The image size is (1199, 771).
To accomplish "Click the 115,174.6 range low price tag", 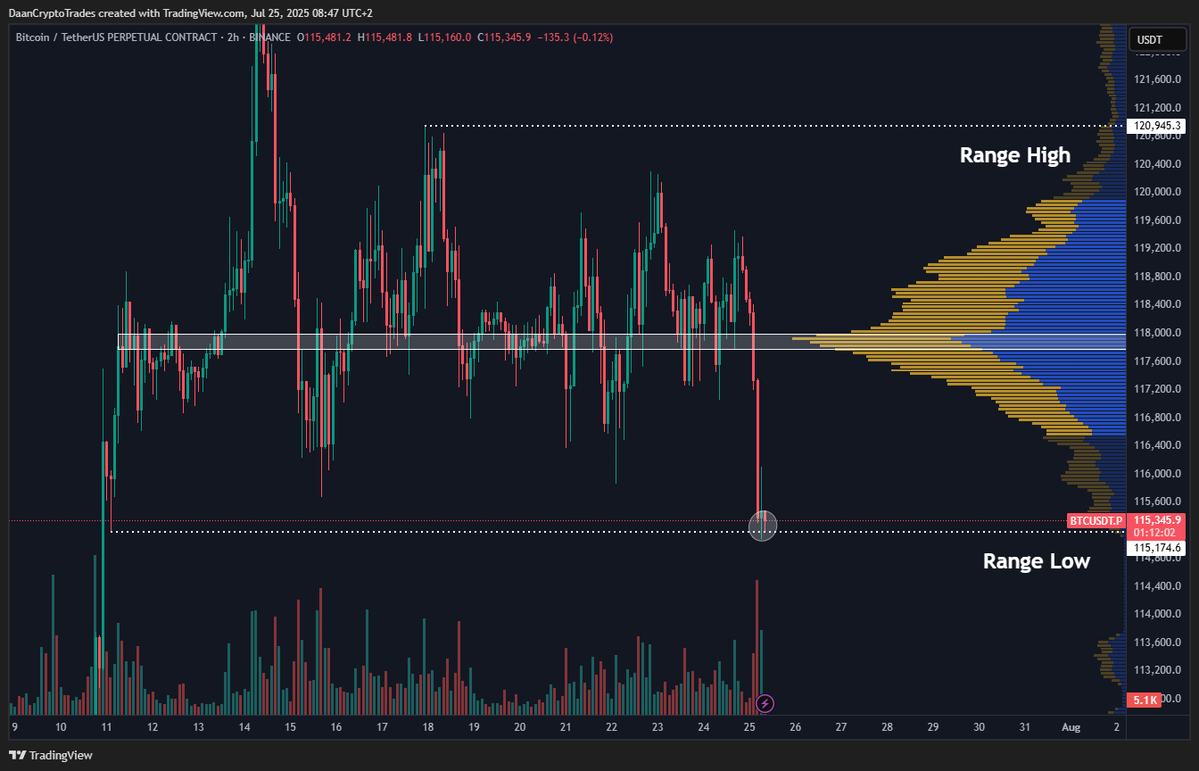I will point(1157,548).
